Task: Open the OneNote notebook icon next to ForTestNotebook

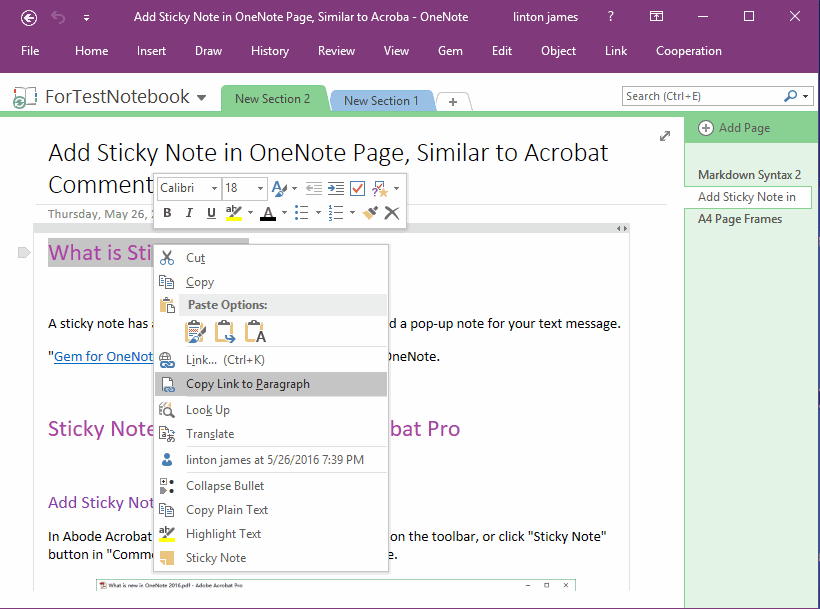Action: [21, 96]
